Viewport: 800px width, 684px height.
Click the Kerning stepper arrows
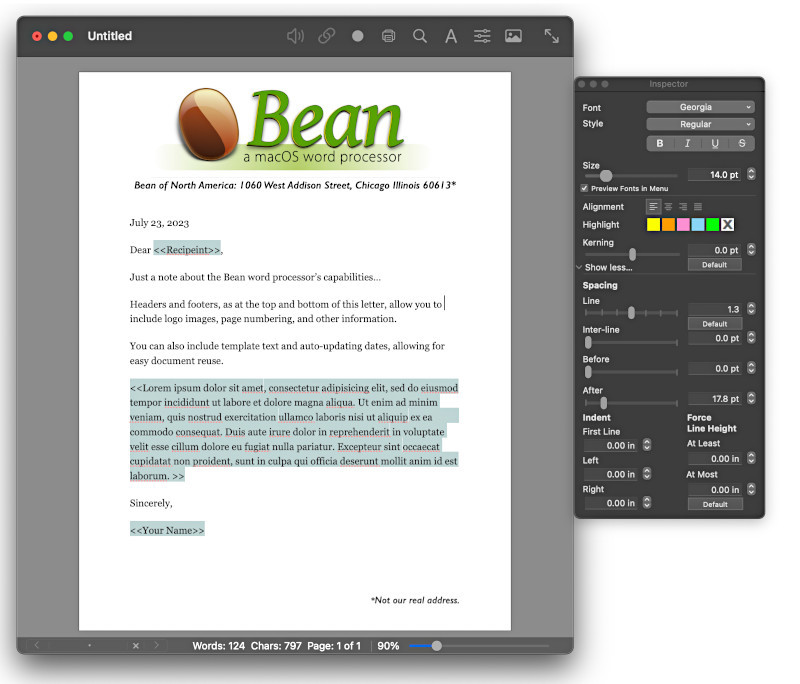click(751, 249)
